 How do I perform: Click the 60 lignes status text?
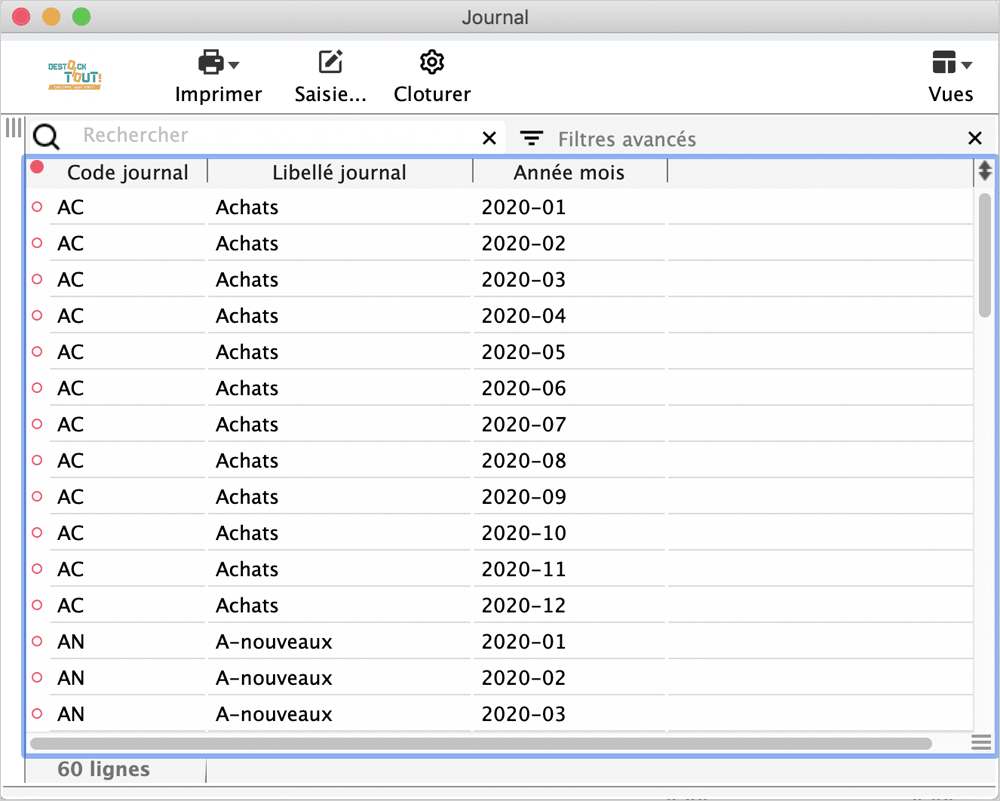pyautogui.click(x=103, y=769)
